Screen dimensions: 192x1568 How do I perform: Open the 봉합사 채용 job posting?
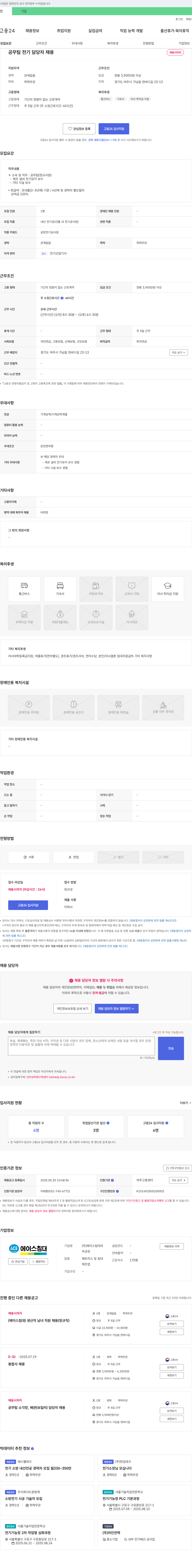(x=16, y=1364)
